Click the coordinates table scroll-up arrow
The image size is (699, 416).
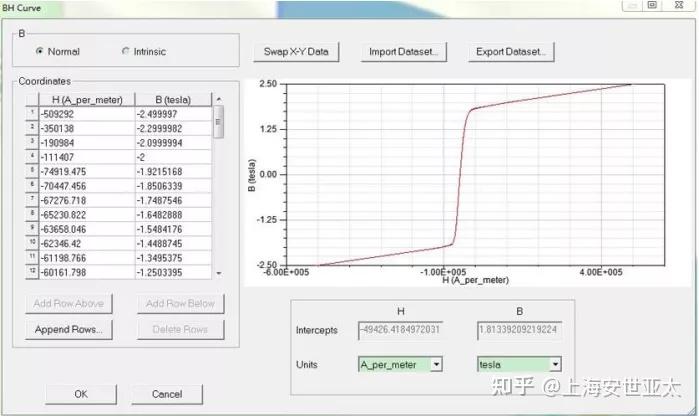click(218, 99)
